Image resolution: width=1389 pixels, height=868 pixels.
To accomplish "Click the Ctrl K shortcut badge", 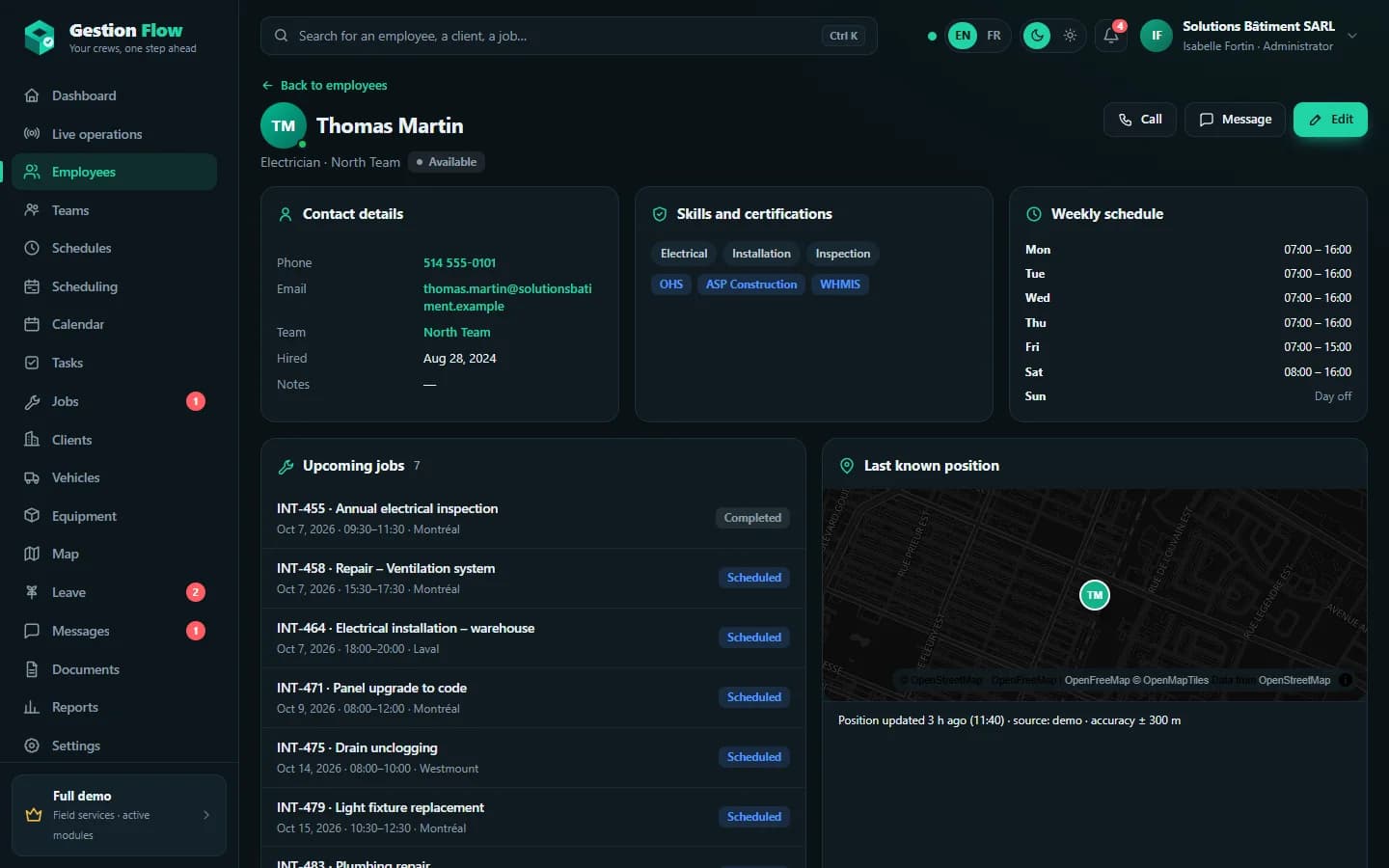I will point(843,36).
